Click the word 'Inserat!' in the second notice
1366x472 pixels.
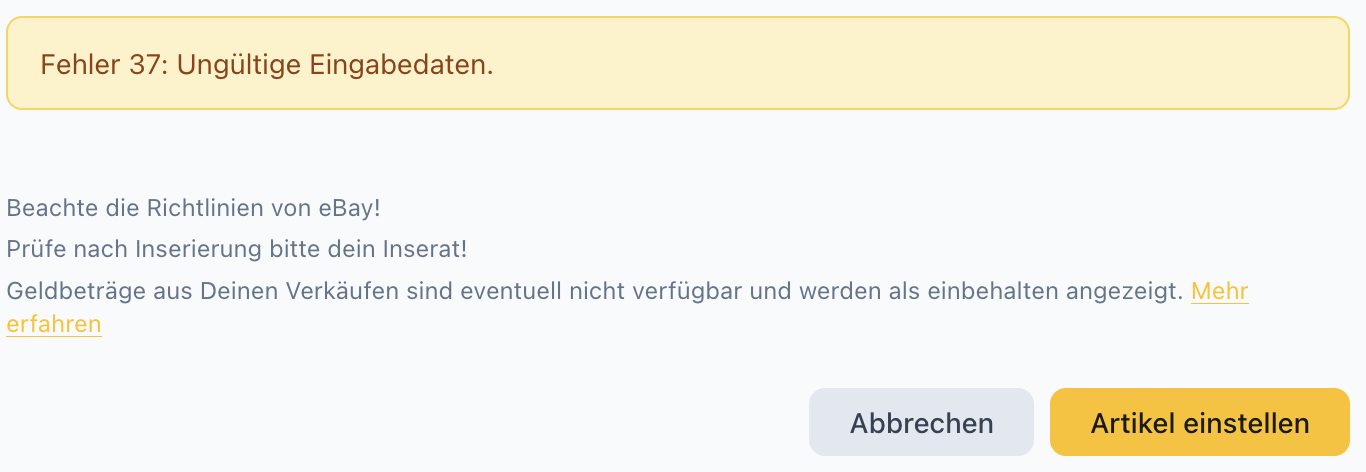[x=430, y=250]
